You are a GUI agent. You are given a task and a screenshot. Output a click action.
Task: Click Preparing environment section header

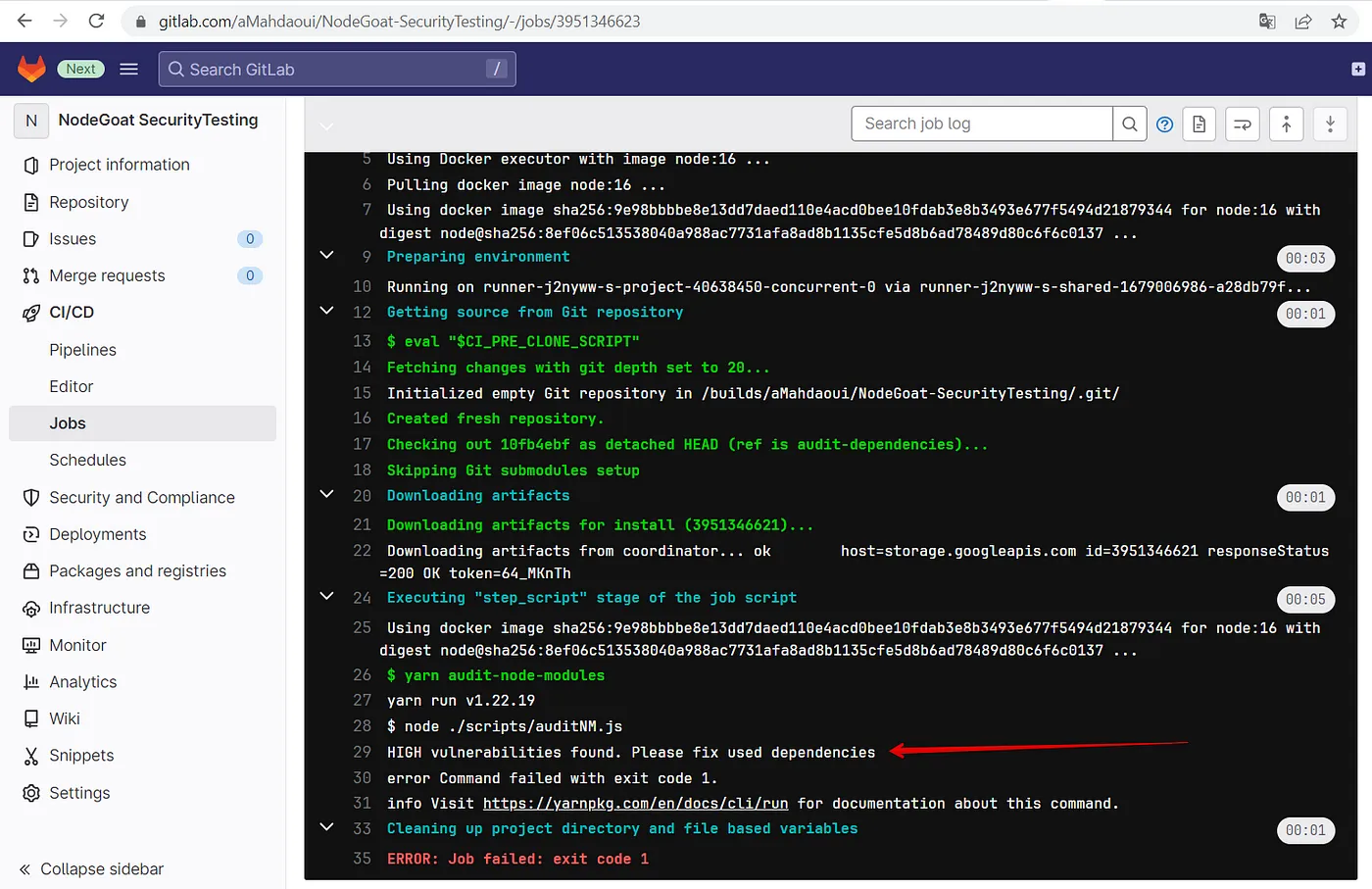click(478, 257)
